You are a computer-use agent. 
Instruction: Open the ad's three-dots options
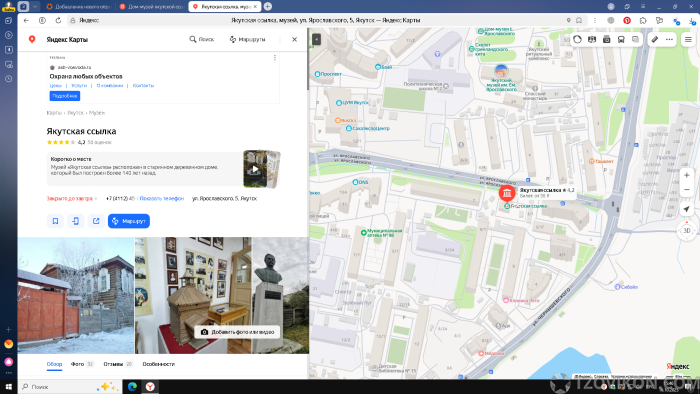coord(275,58)
